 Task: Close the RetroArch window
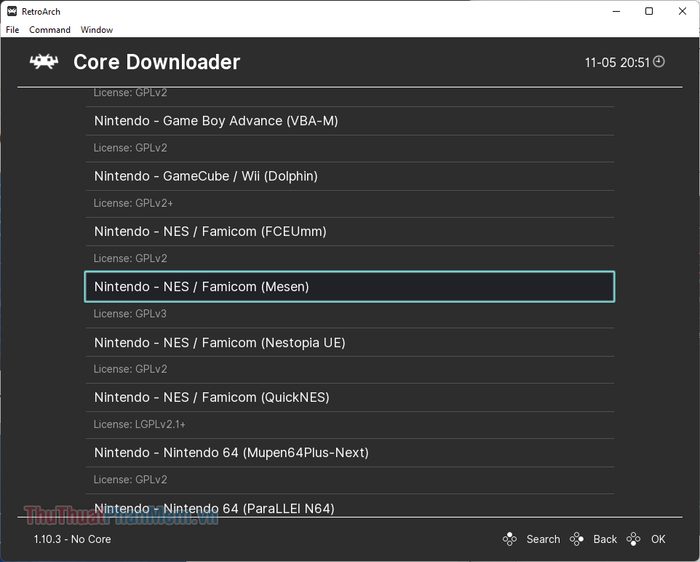click(682, 11)
